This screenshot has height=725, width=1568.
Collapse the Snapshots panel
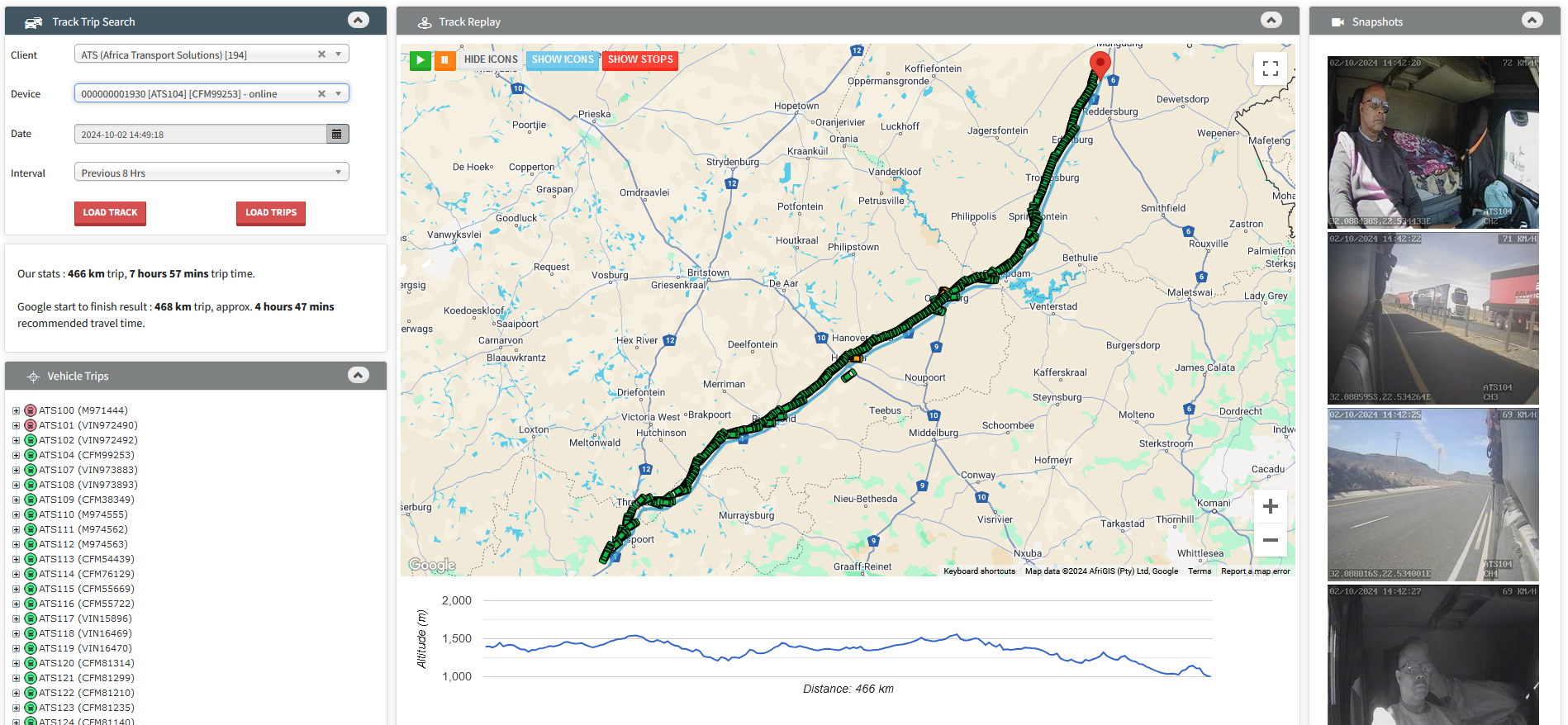(1532, 20)
